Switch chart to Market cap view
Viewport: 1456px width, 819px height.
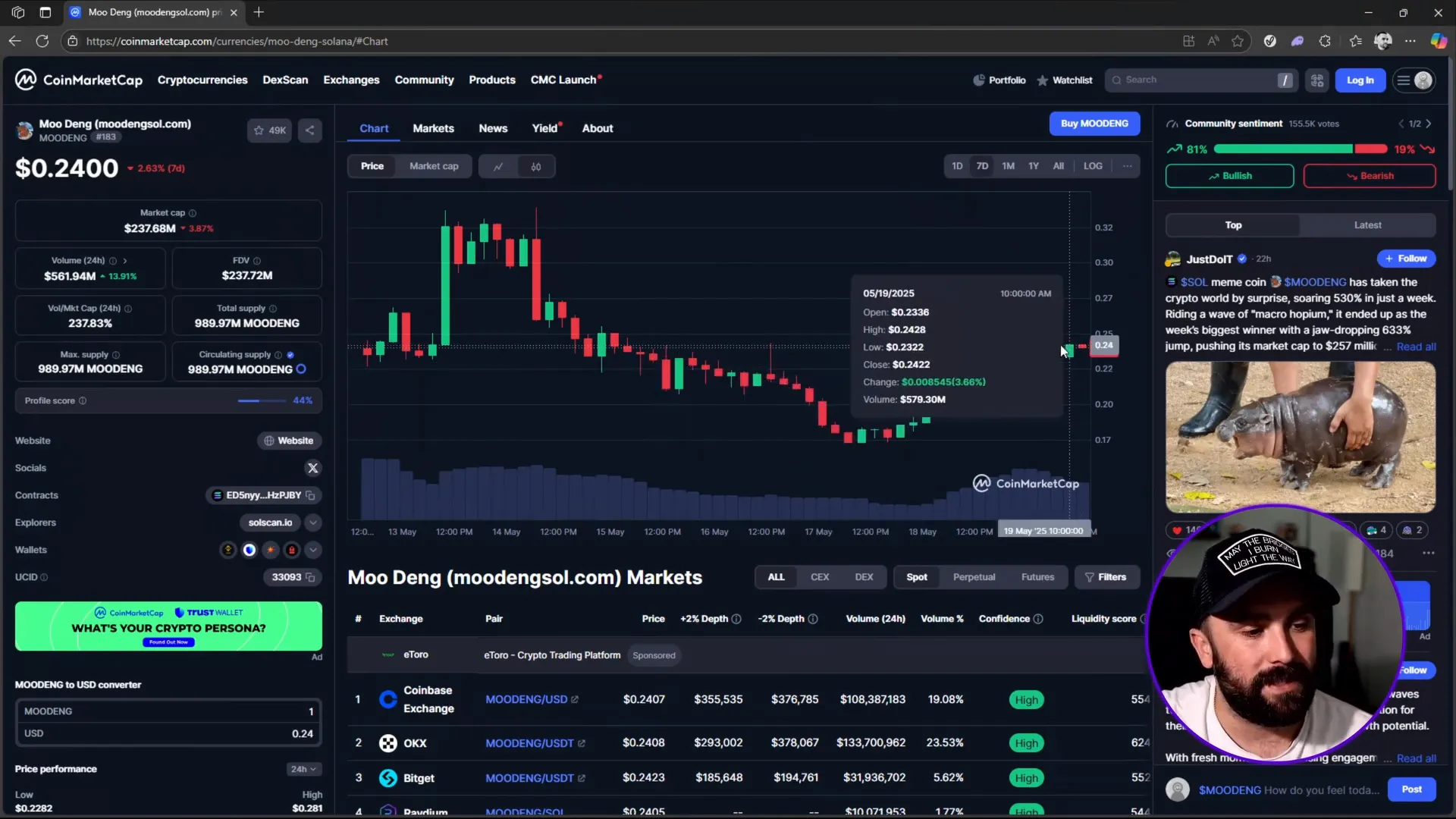[x=434, y=166]
